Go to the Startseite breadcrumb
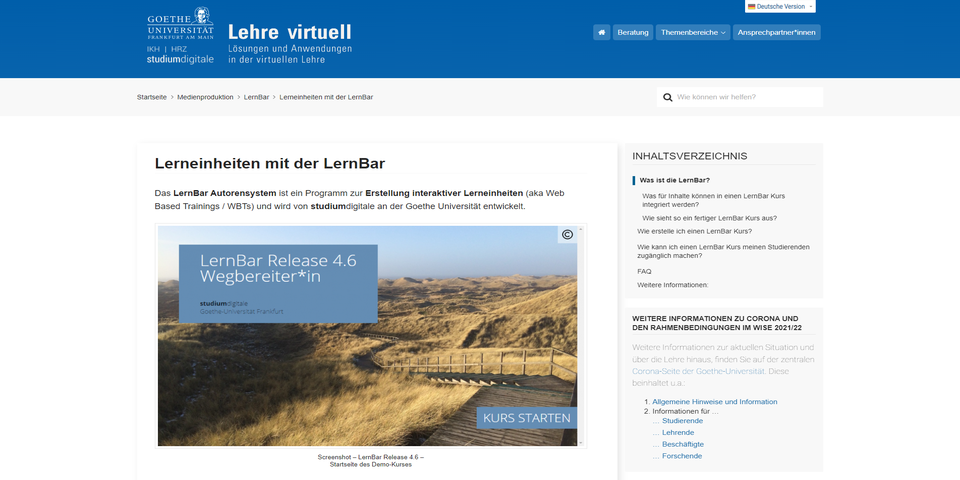Viewport: 960px width, 480px height. coord(152,97)
